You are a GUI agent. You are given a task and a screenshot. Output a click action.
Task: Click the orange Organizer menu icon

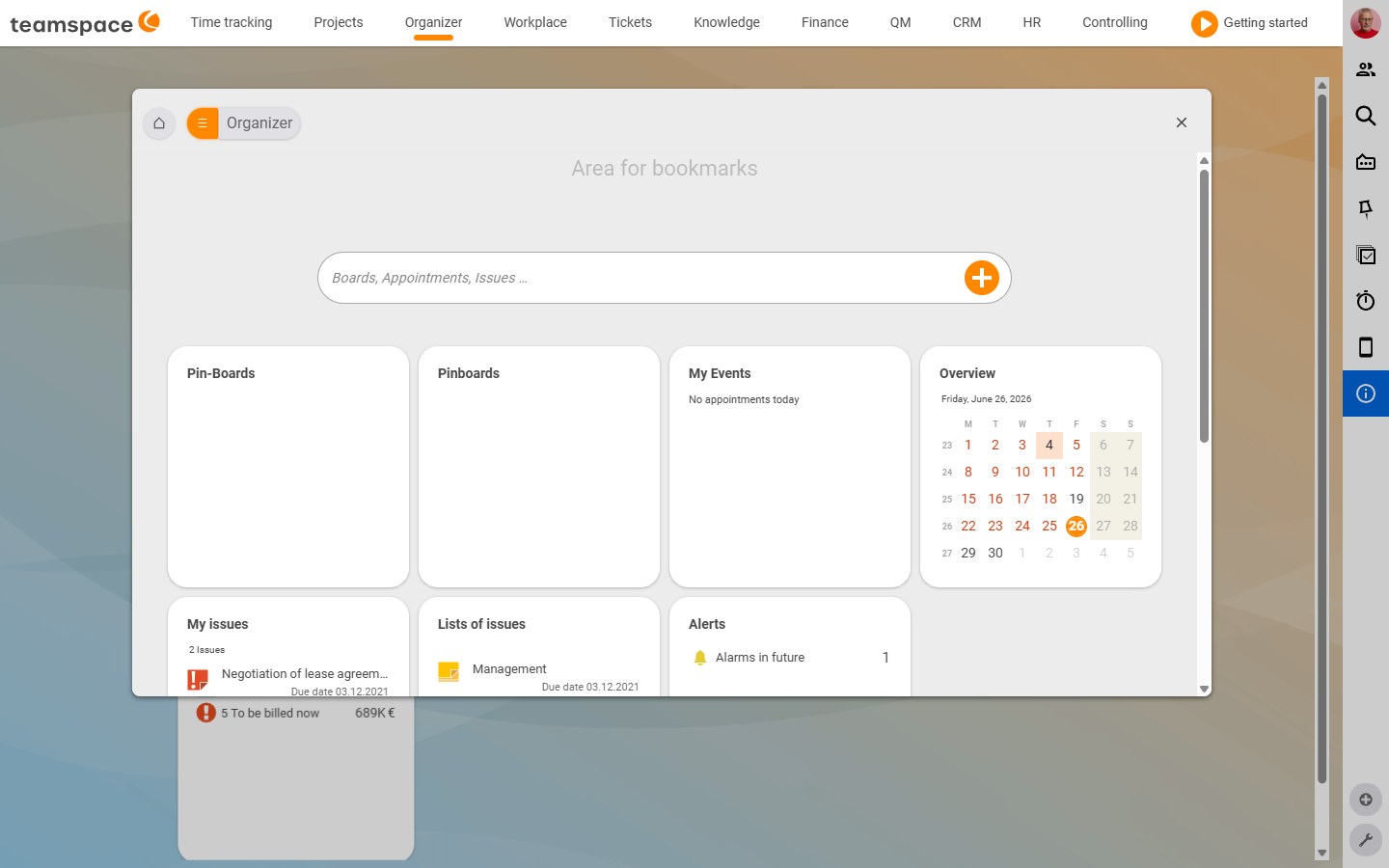[x=203, y=123]
